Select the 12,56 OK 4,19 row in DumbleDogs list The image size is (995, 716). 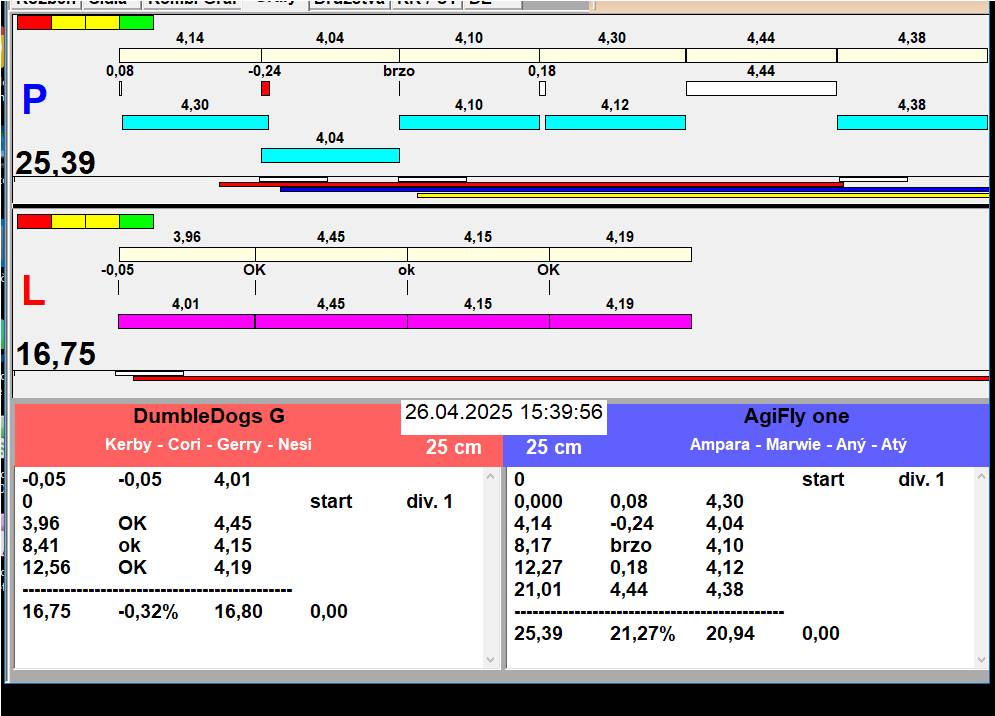137,567
